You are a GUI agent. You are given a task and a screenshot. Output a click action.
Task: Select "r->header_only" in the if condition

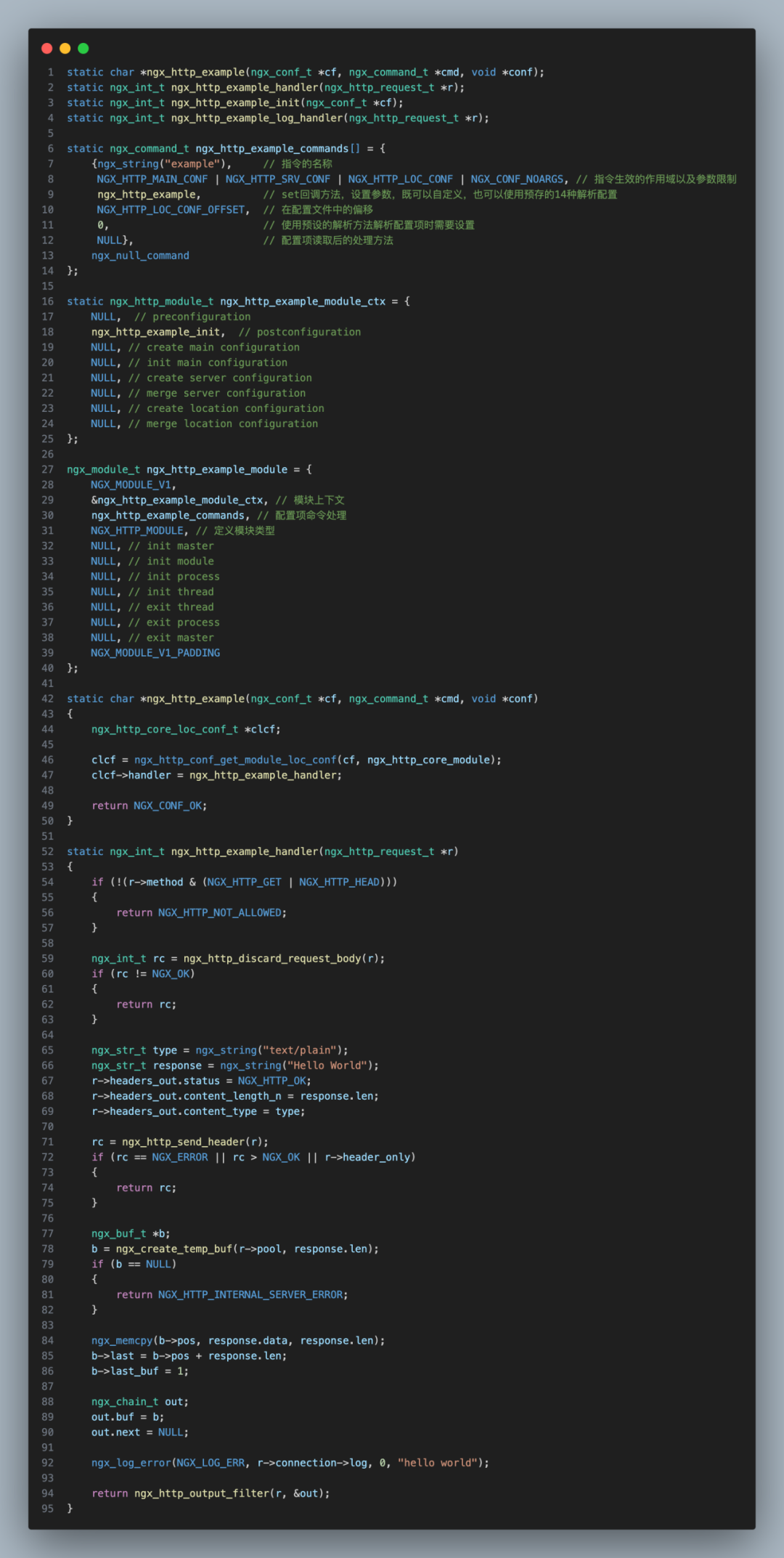pyautogui.click(x=368, y=1157)
